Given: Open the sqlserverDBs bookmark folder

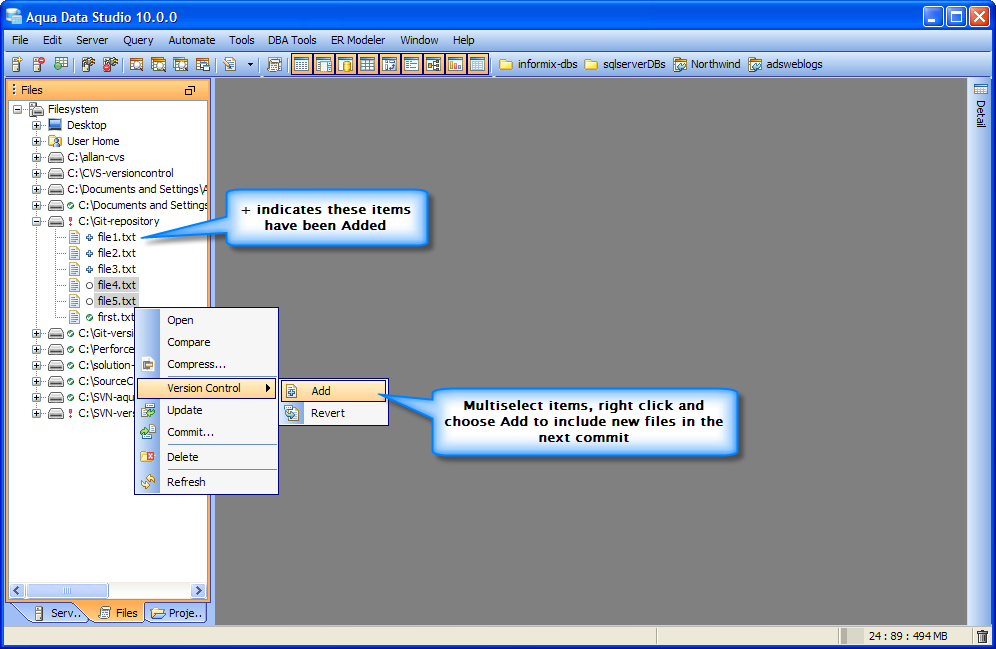Looking at the screenshot, I should [x=625, y=64].
